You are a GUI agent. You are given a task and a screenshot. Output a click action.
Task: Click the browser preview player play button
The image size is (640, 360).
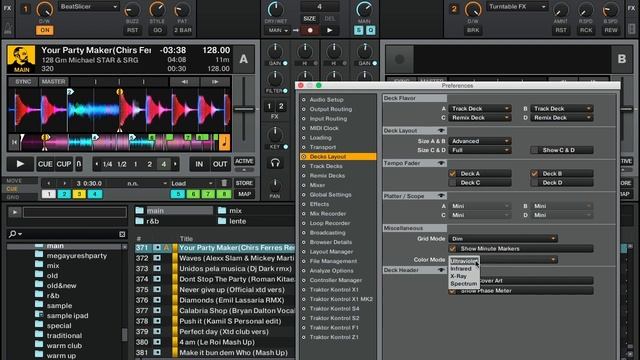[15, 212]
